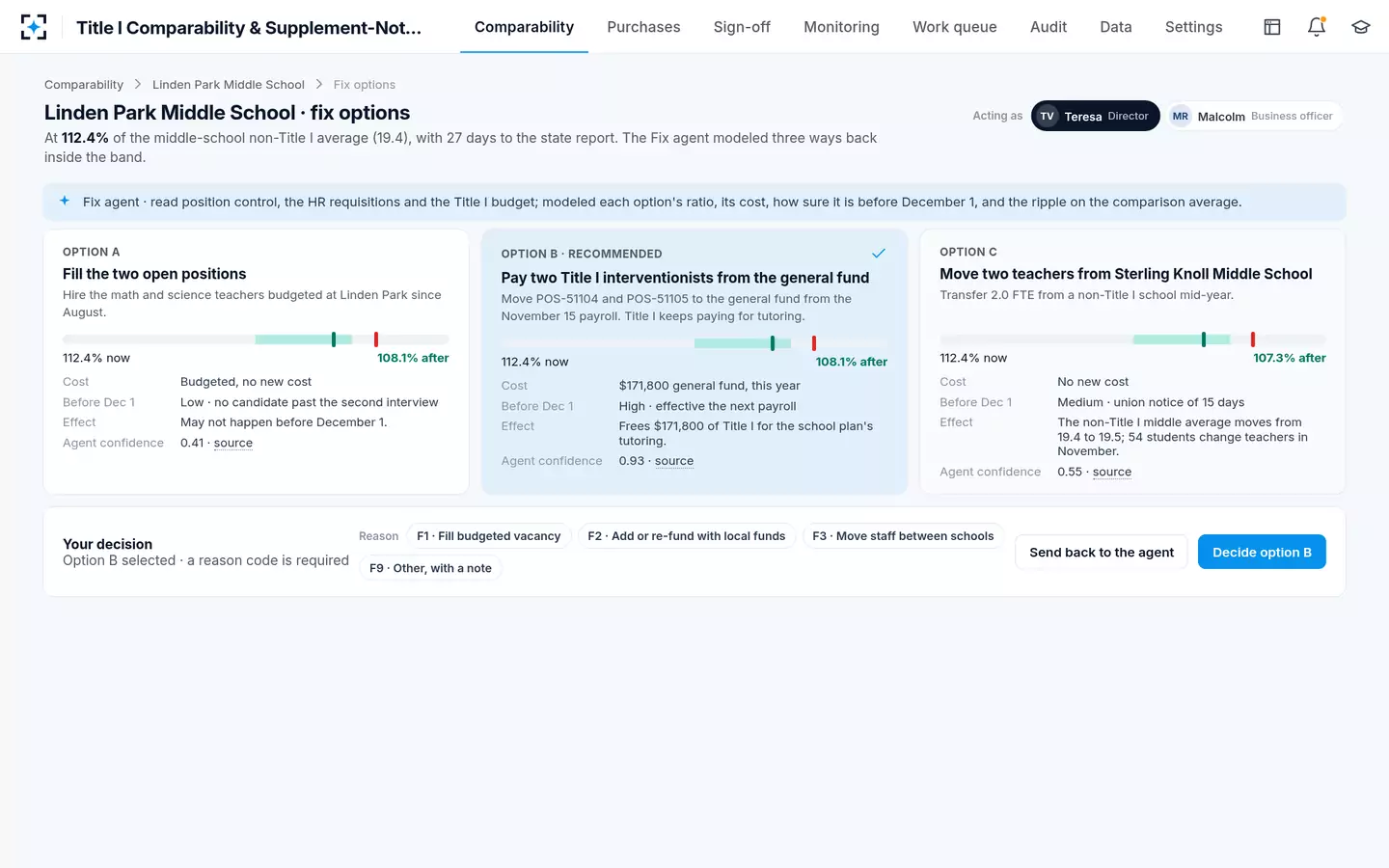Screen dimensions: 1389x868
Task: Click Budgeted, no new cost text
Action: click(x=246, y=382)
